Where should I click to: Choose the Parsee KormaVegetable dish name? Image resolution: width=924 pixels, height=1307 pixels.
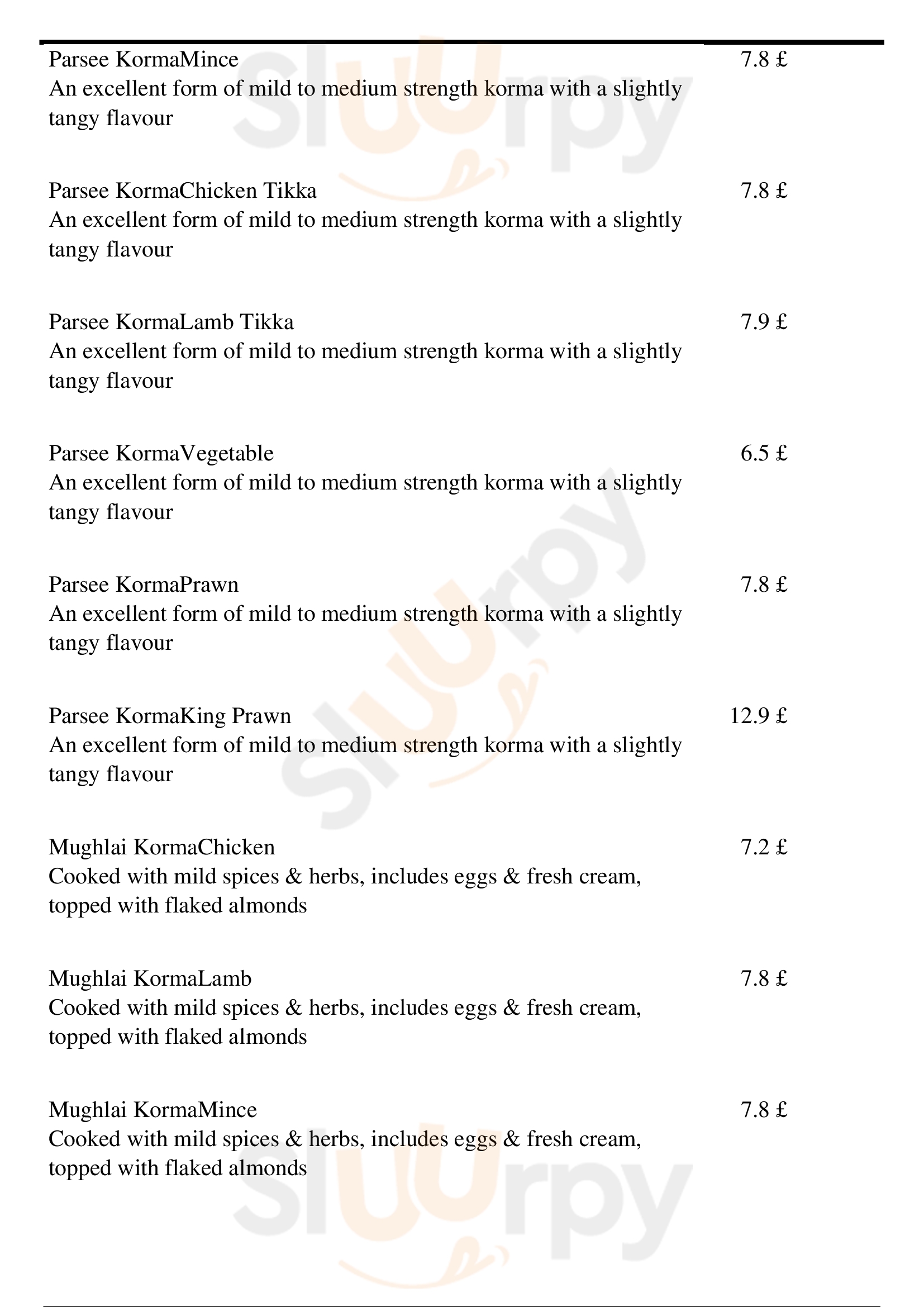[x=161, y=454]
